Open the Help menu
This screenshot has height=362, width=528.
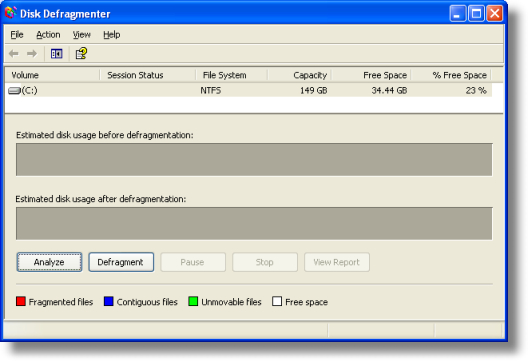pos(112,35)
